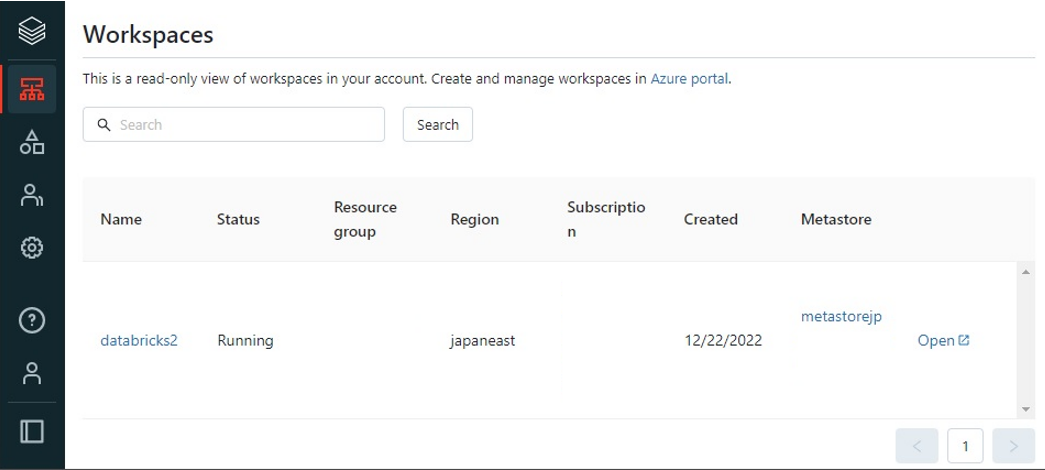Click the Help question mark icon
Image resolution: width=1045 pixels, height=470 pixels.
32,321
